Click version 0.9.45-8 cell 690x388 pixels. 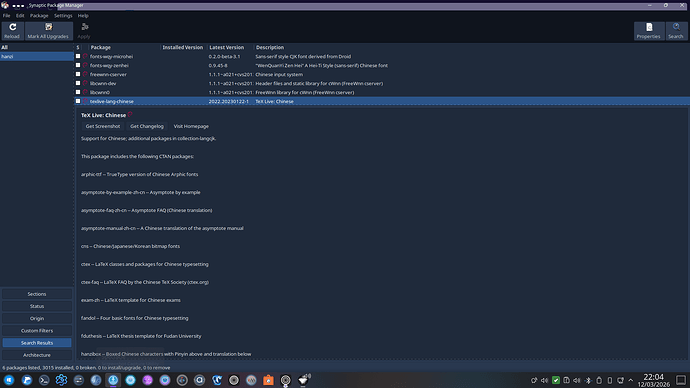[x=218, y=66]
